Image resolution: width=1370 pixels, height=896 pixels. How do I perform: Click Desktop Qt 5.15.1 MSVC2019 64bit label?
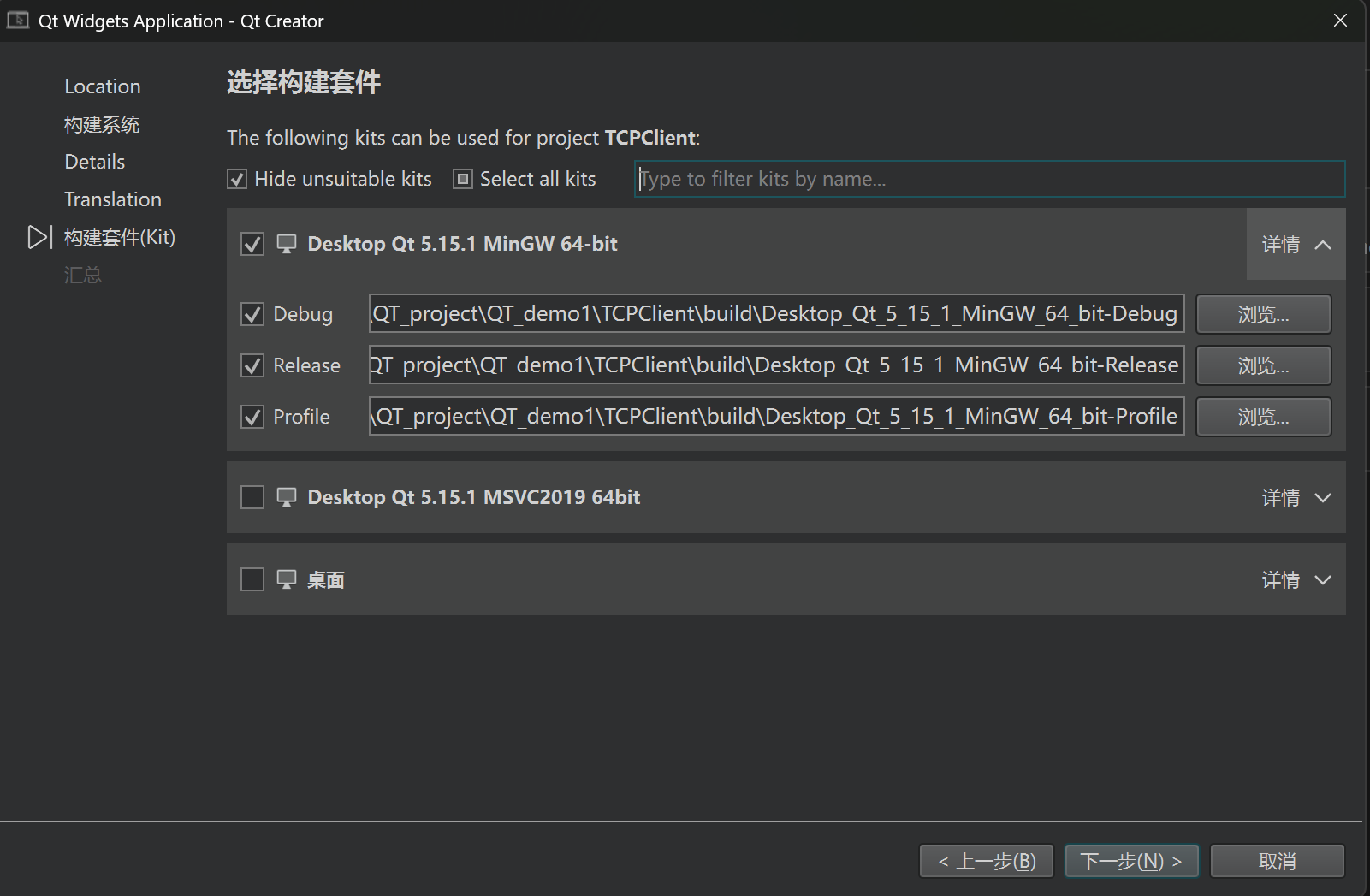[x=473, y=497]
